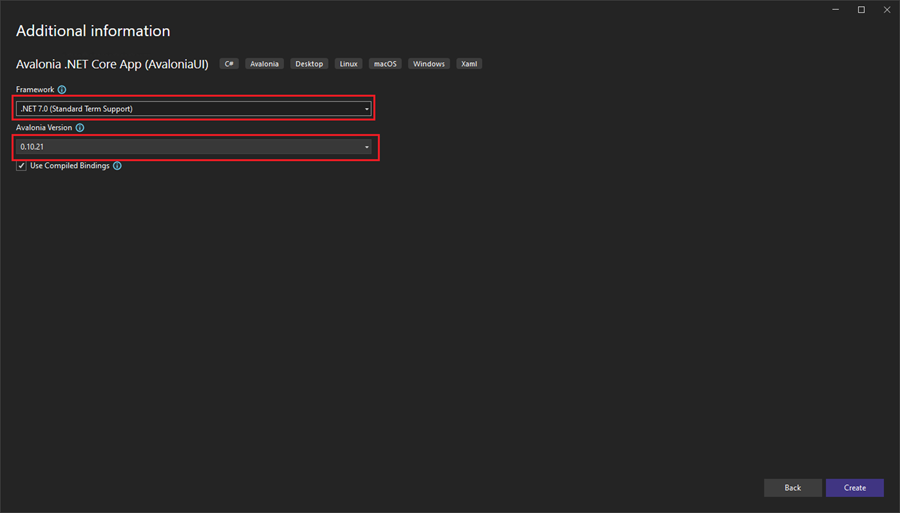Click the Create button
The width and height of the screenshot is (900, 513).
click(x=855, y=488)
